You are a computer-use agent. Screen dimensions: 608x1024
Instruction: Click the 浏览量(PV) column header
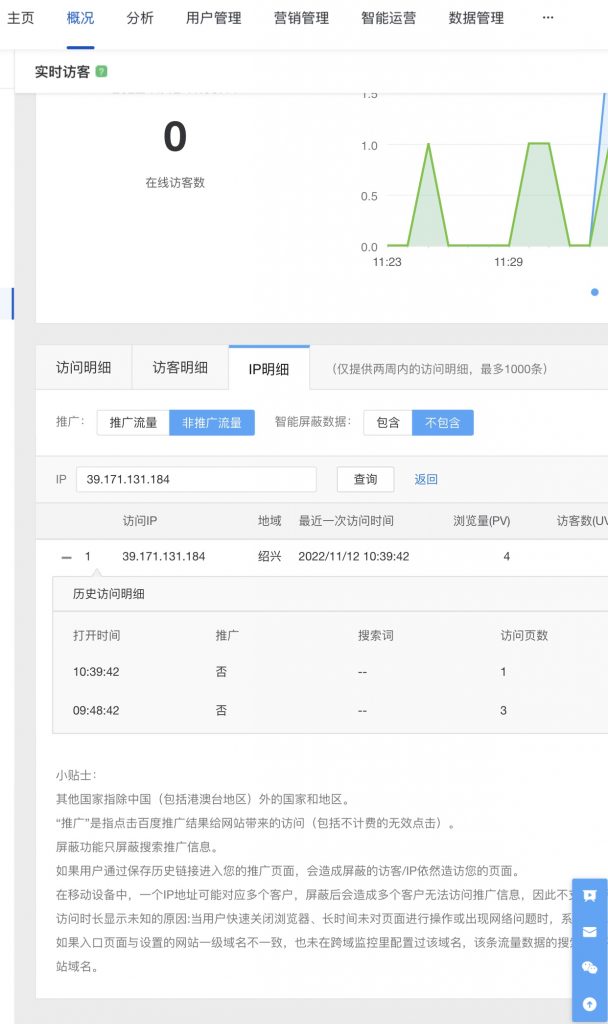(x=482, y=520)
